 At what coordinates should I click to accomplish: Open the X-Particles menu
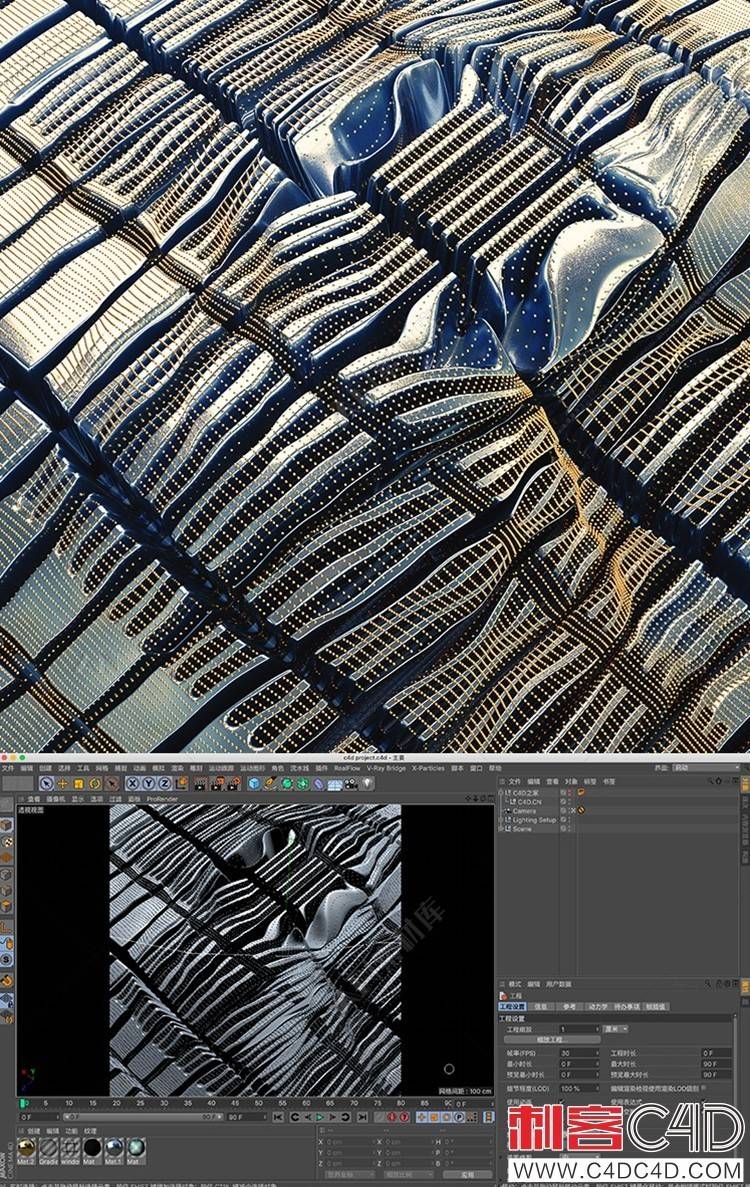[428, 768]
